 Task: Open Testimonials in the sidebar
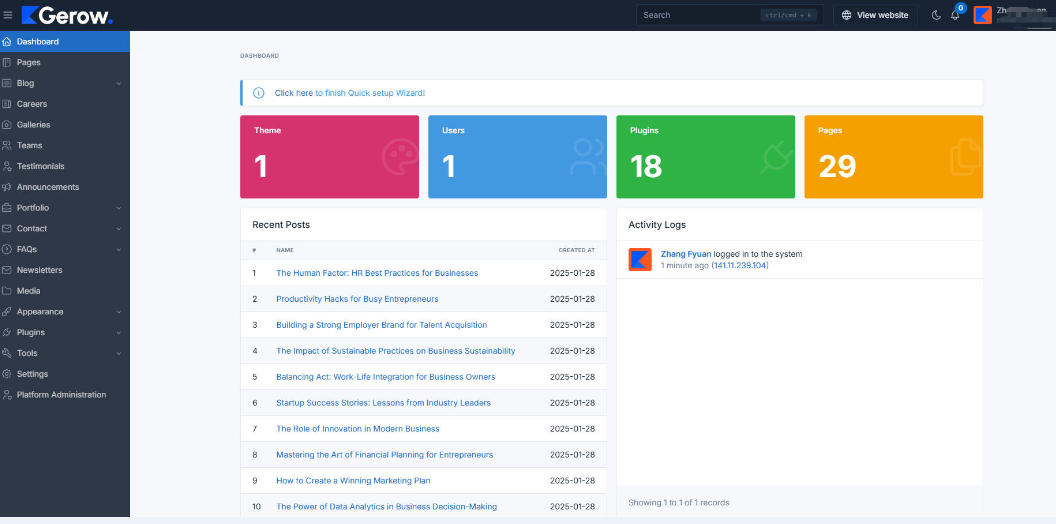coord(40,166)
